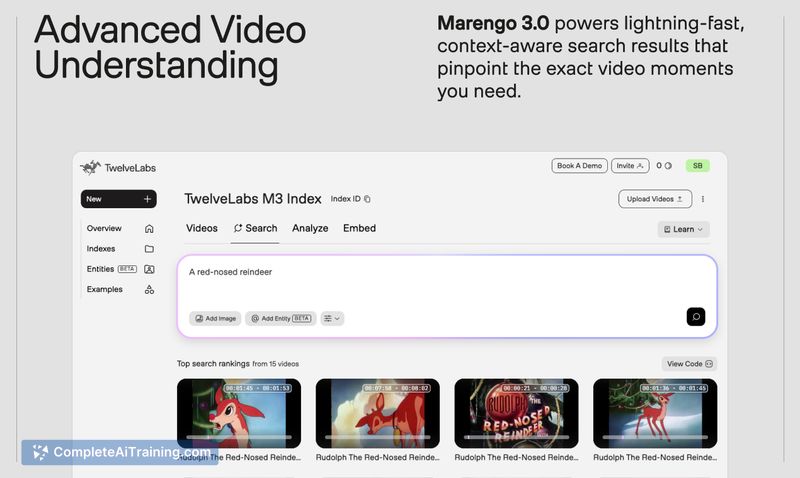Open Overview in the sidebar
Image resolution: width=800 pixels, height=478 pixels.
(x=104, y=228)
